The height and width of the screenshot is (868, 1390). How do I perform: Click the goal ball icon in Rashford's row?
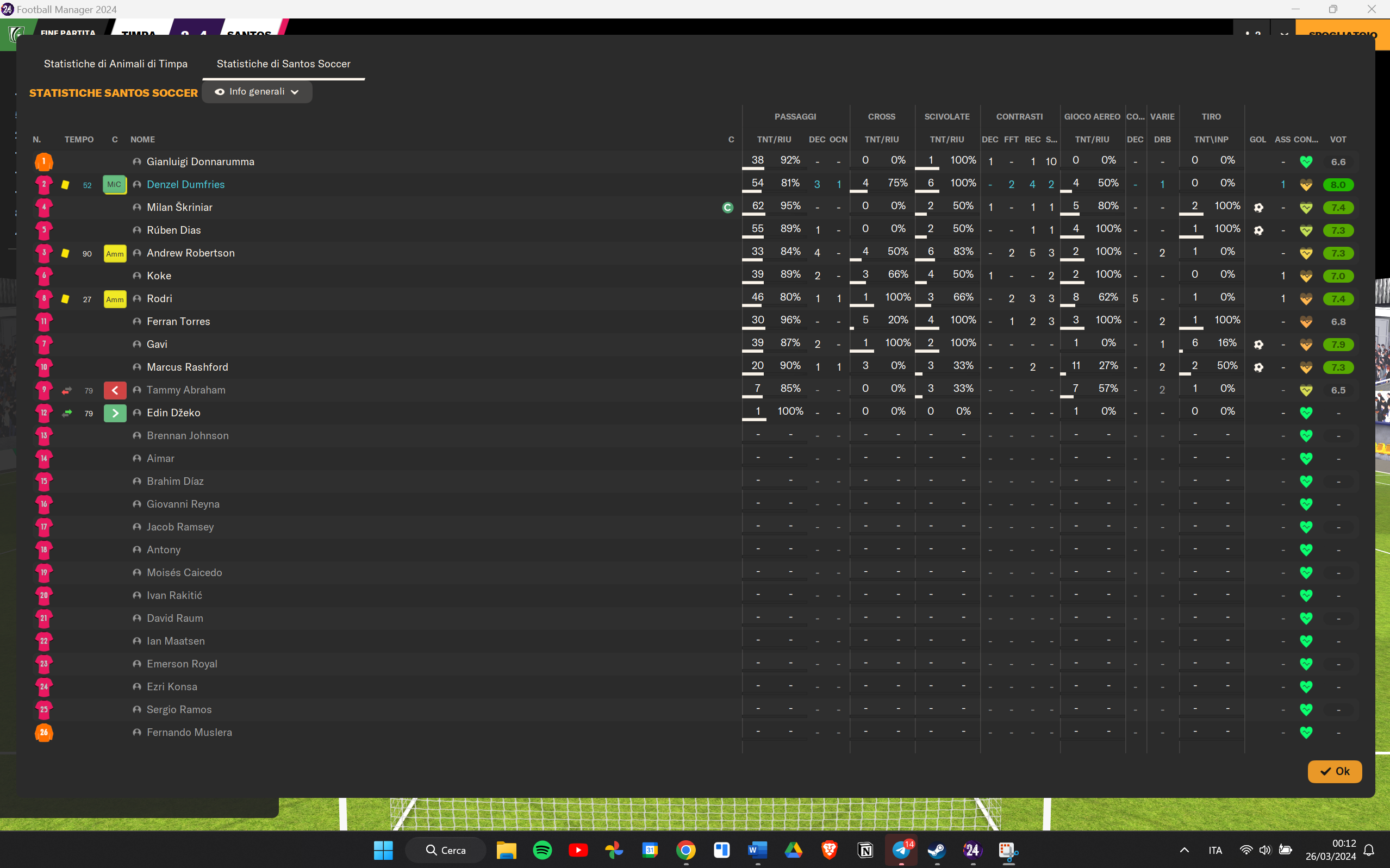pyautogui.click(x=1258, y=367)
